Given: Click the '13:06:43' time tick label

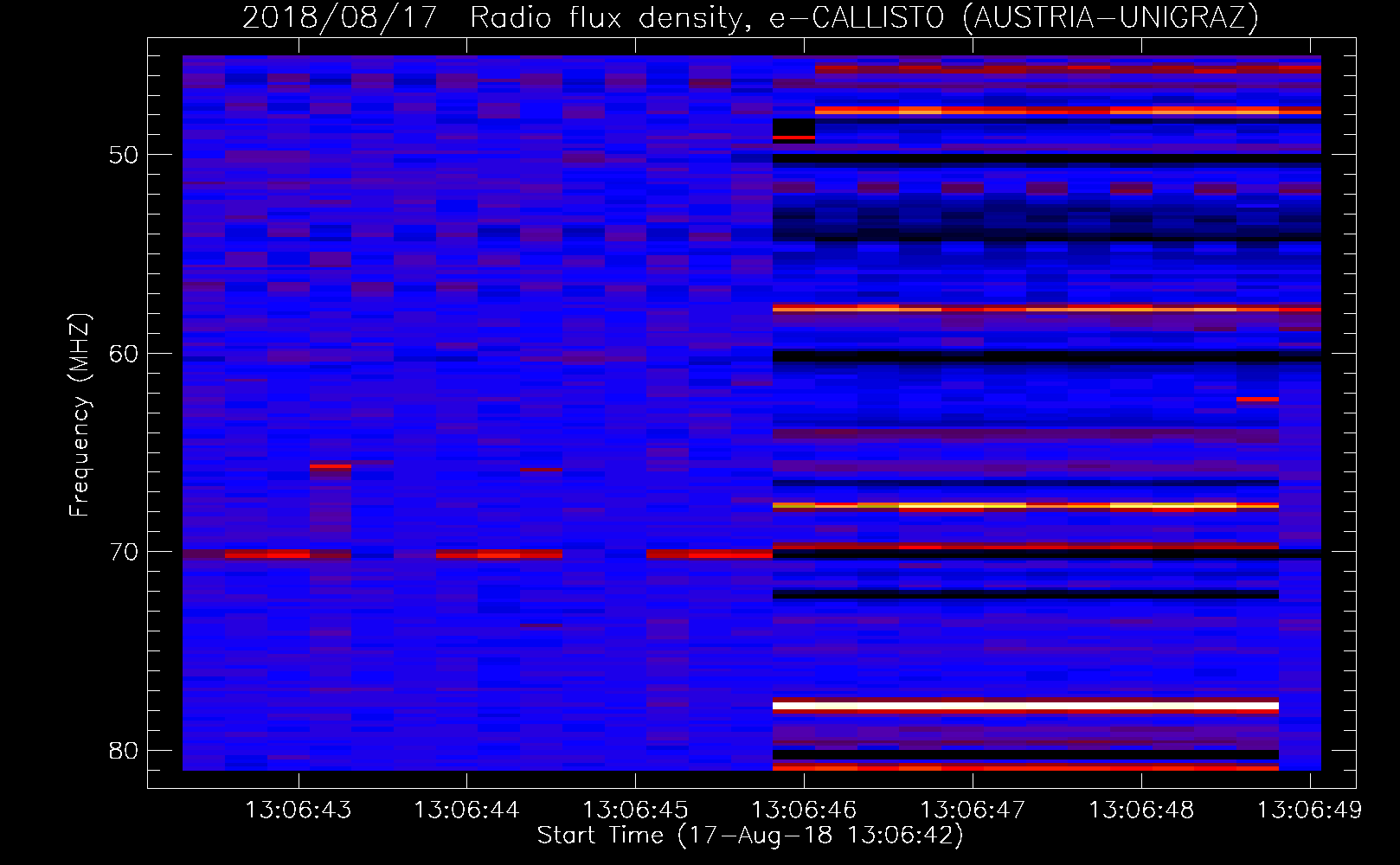Looking at the screenshot, I should [x=299, y=811].
